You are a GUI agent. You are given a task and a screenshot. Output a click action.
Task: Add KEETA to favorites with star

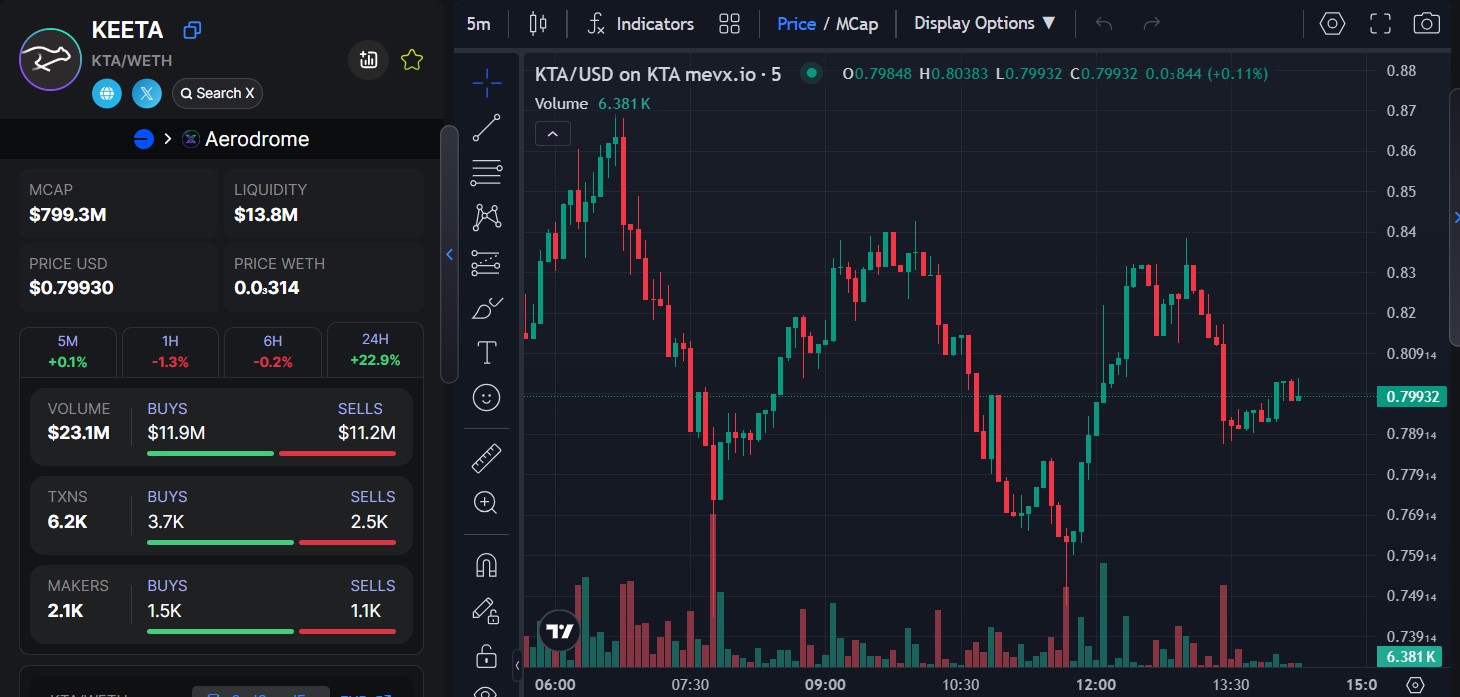click(x=411, y=60)
